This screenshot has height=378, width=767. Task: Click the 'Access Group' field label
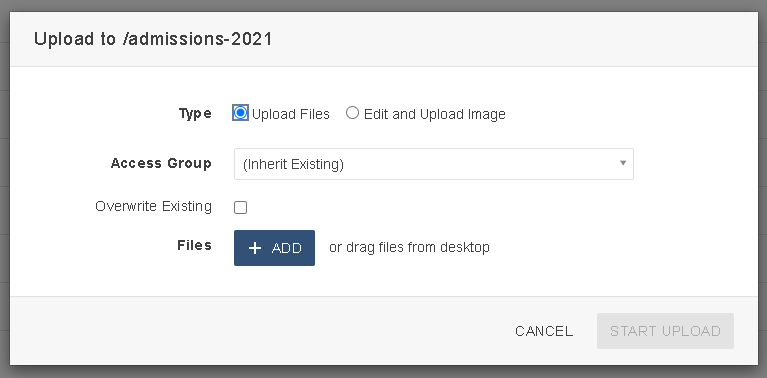click(x=161, y=163)
